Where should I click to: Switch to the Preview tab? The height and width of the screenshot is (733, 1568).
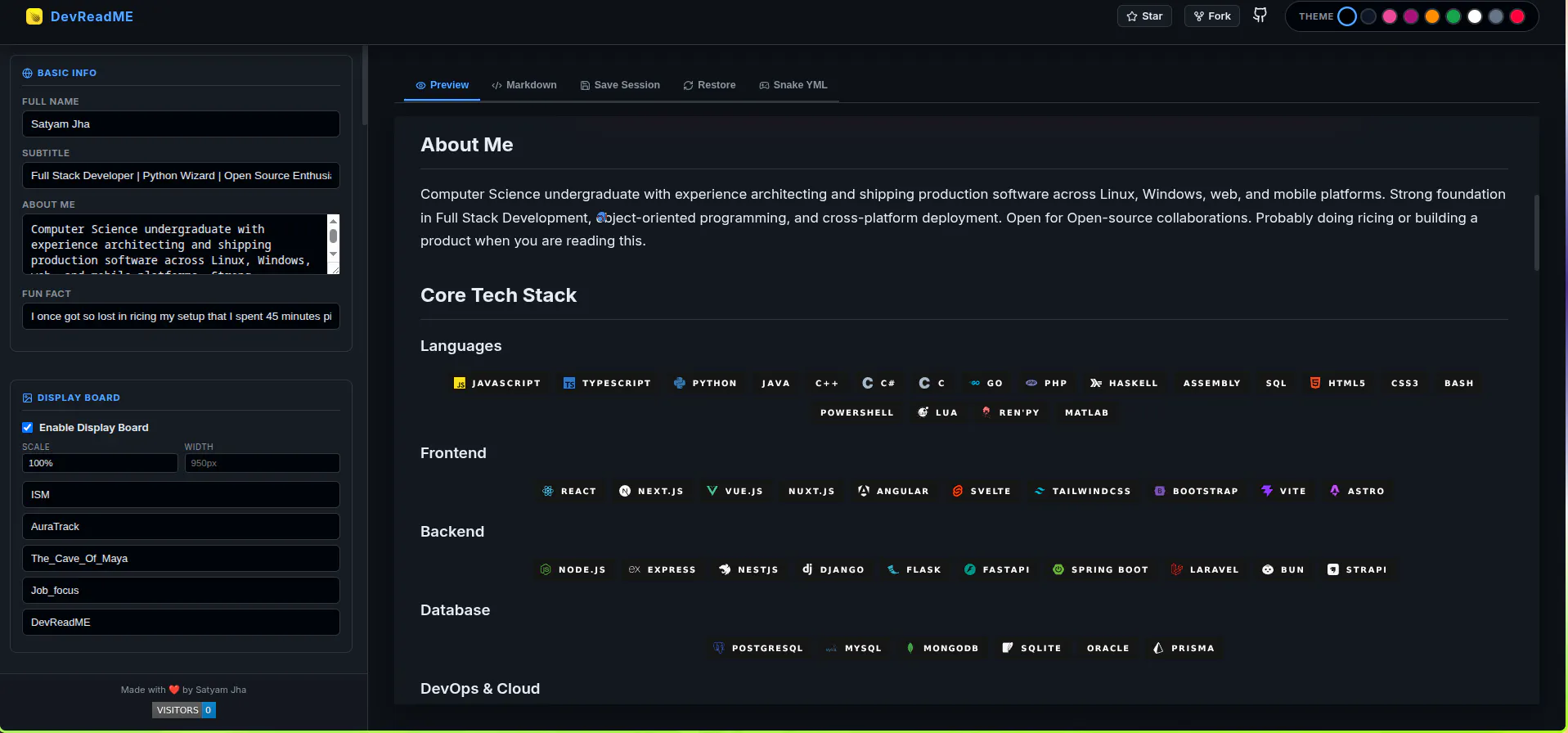pyautogui.click(x=442, y=85)
